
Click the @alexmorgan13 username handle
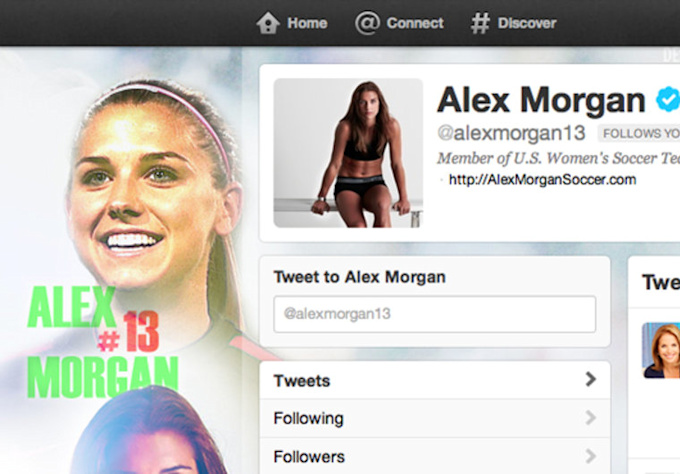point(511,133)
